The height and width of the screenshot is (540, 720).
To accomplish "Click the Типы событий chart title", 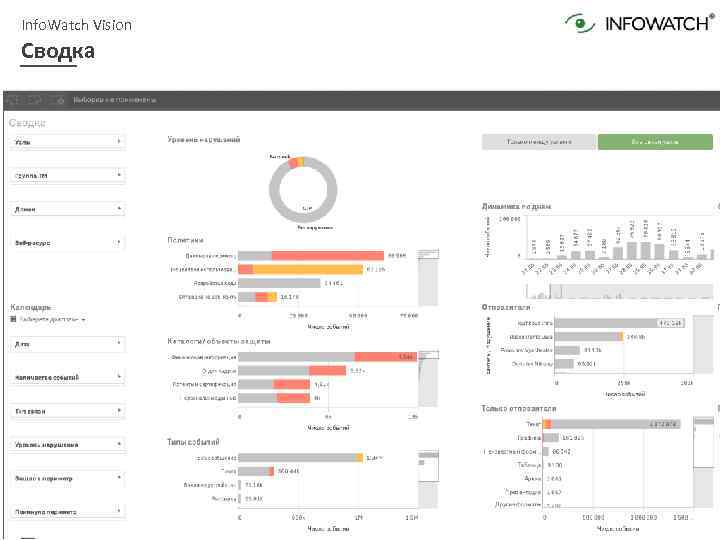I will (x=193, y=442).
